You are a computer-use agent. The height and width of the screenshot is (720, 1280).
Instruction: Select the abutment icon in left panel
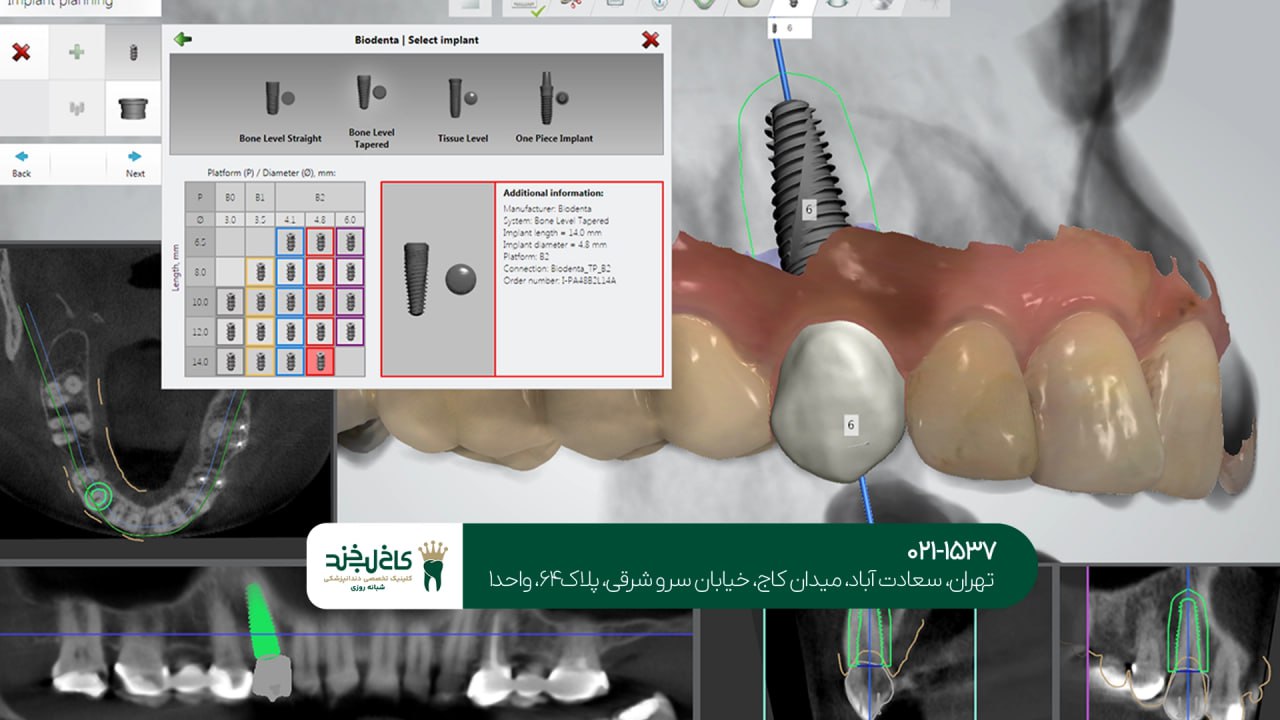(x=133, y=108)
